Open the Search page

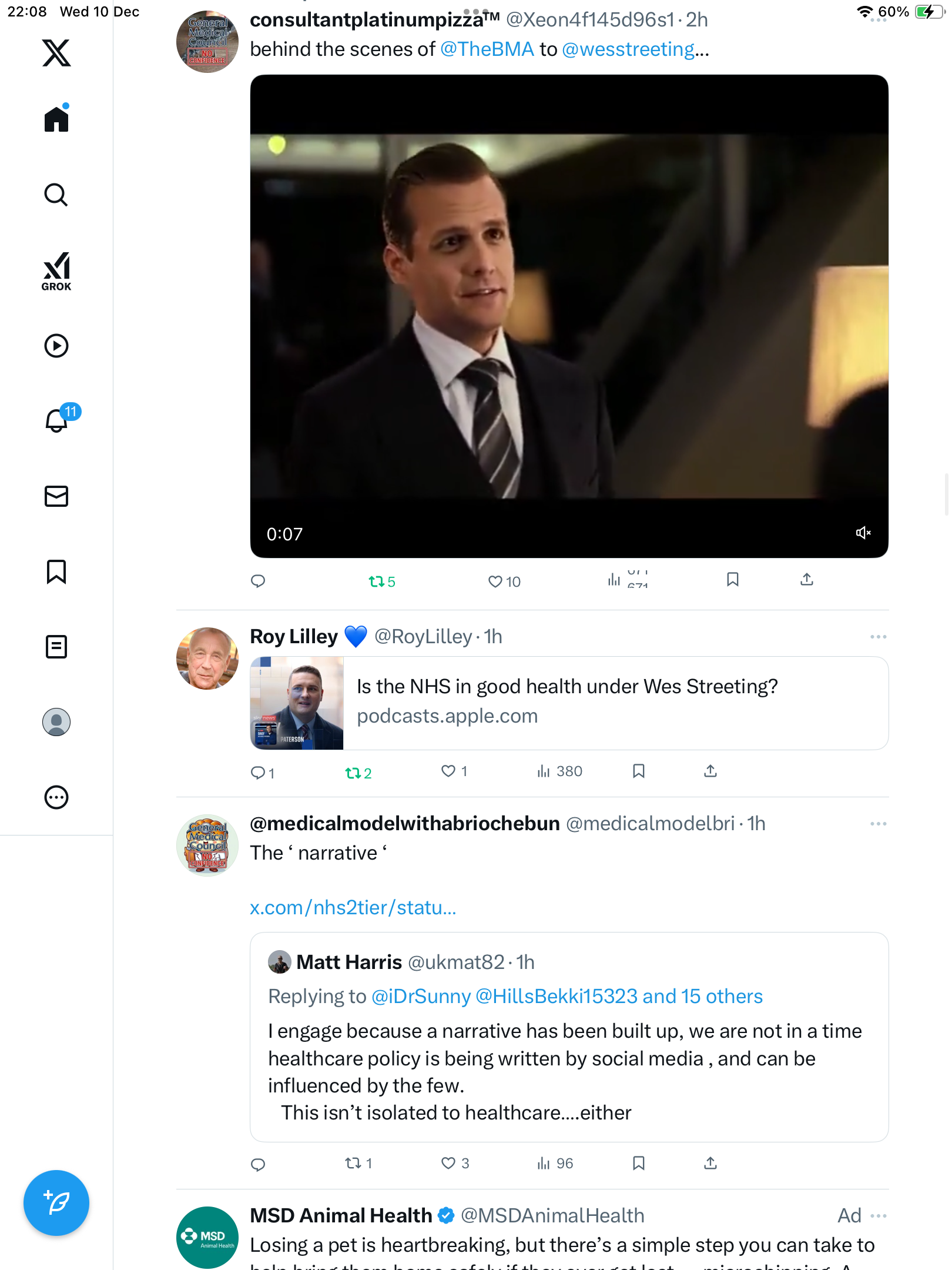pos(56,195)
